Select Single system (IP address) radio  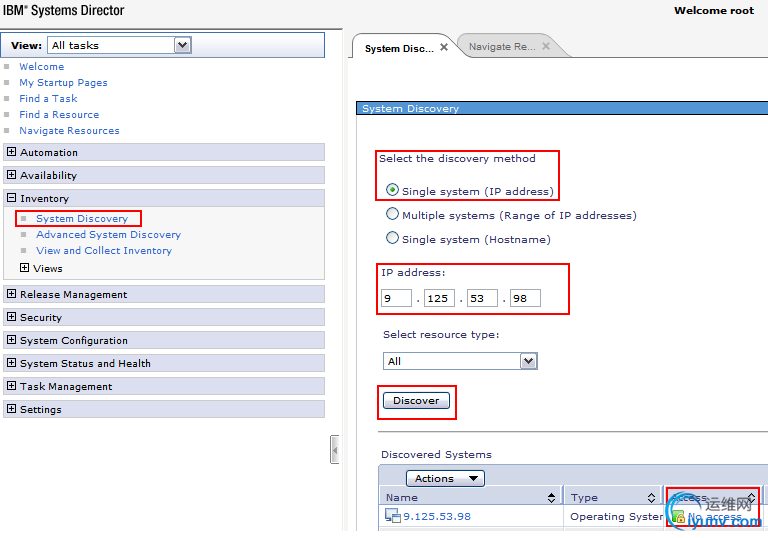point(392,190)
